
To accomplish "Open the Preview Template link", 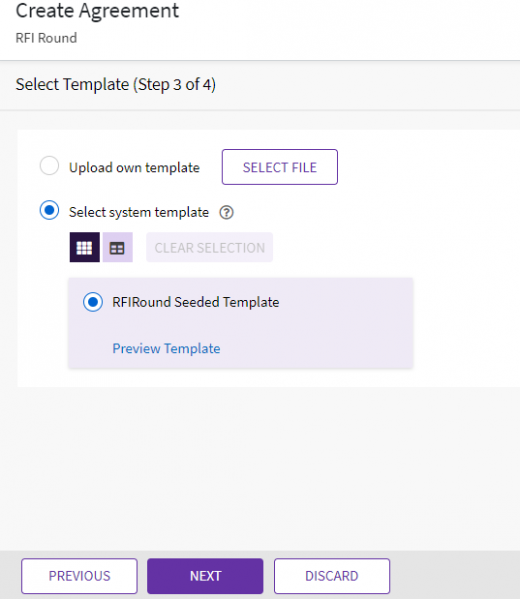I will 166,348.
